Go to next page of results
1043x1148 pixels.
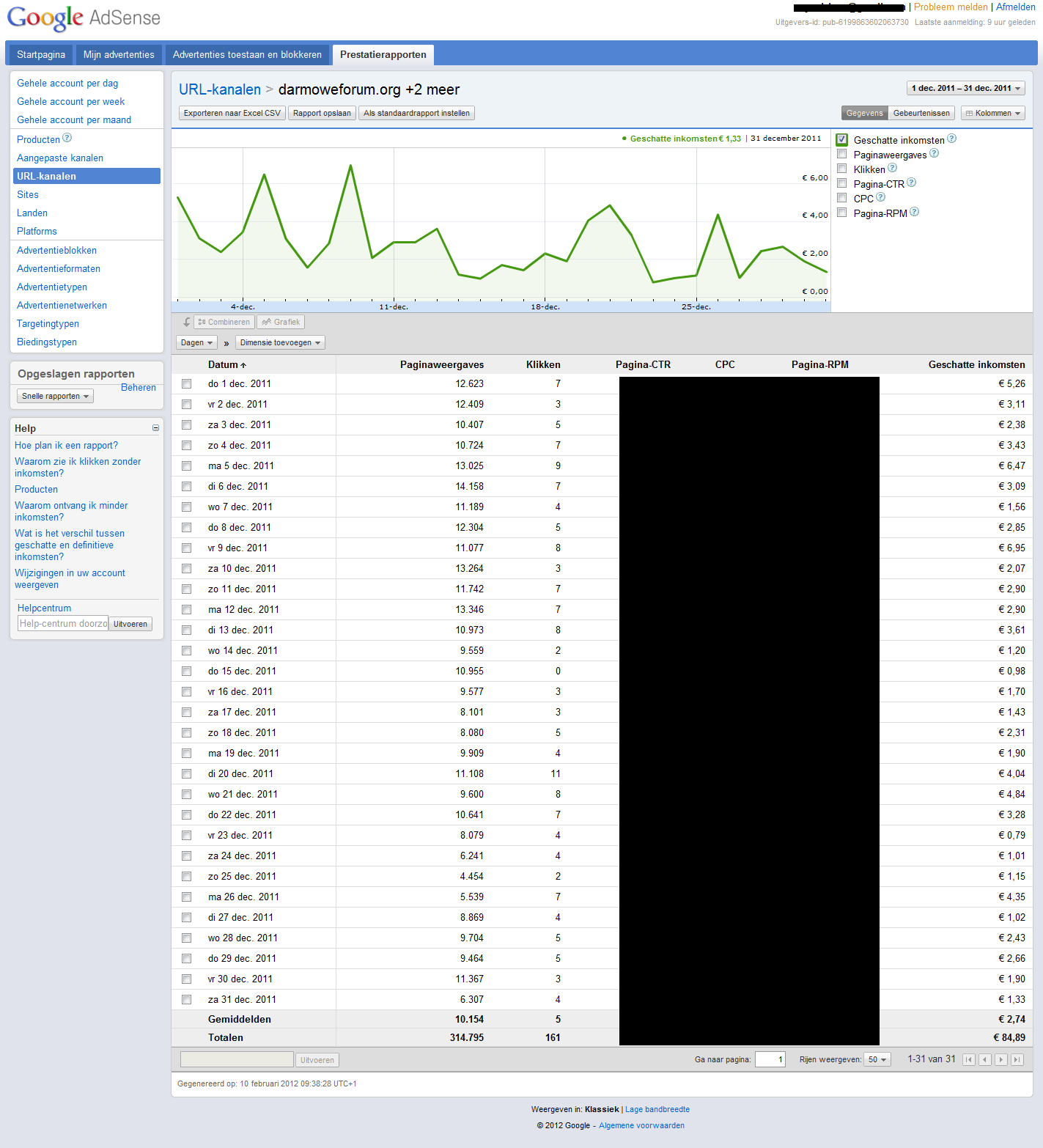1001,1059
